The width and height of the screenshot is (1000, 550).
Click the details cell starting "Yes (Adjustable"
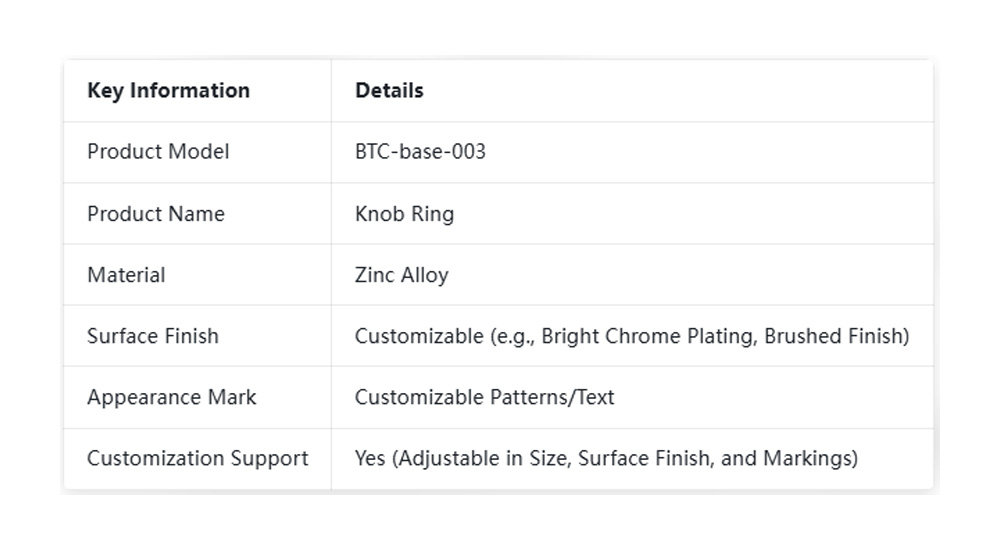pos(606,459)
